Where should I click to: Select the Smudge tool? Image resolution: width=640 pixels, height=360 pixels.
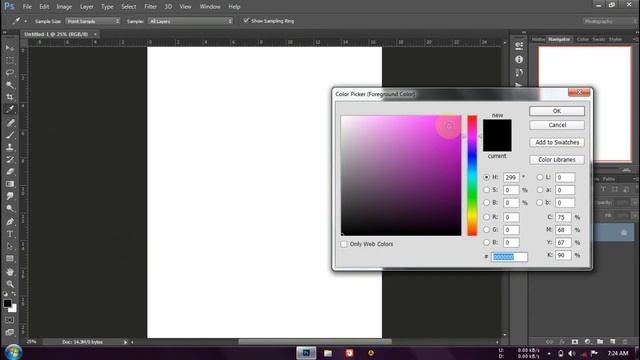point(10,196)
